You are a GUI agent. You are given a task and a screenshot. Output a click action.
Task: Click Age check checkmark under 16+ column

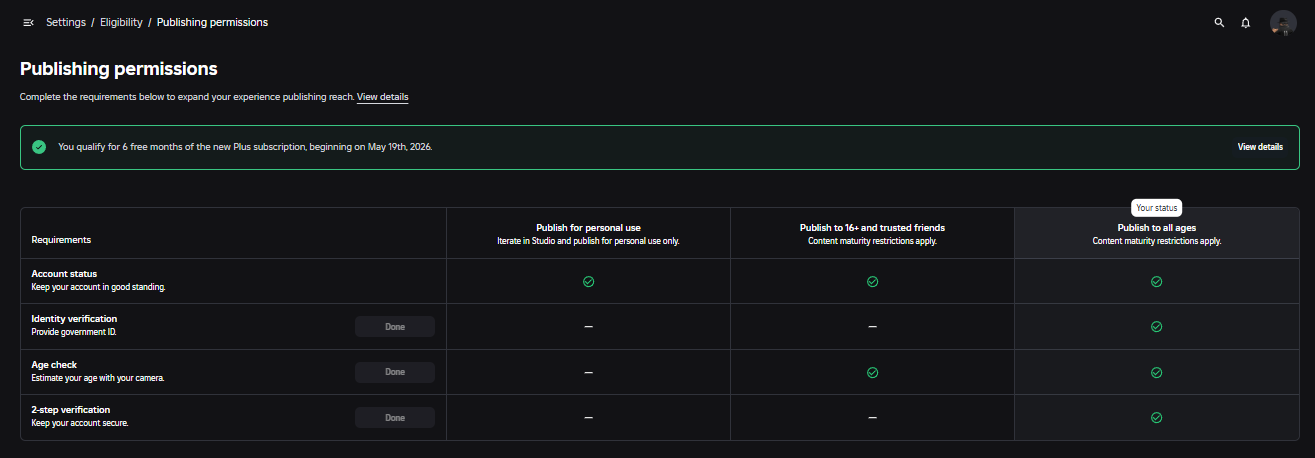coord(872,372)
